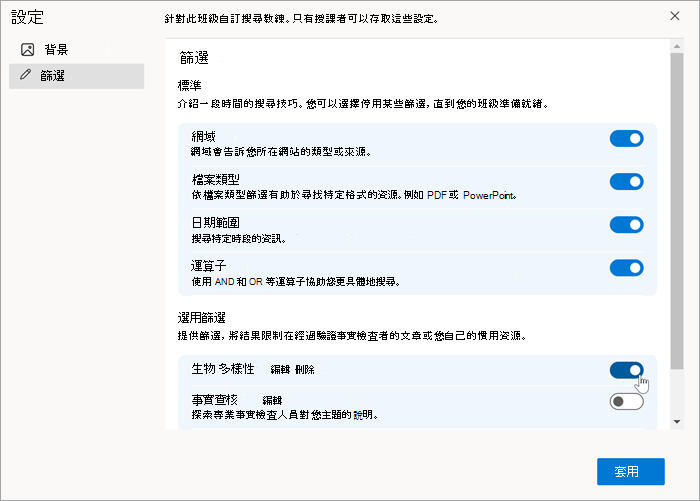The height and width of the screenshot is (501, 700).
Task: Close the 設定 dialog with X
Action: [x=675, y=16]
